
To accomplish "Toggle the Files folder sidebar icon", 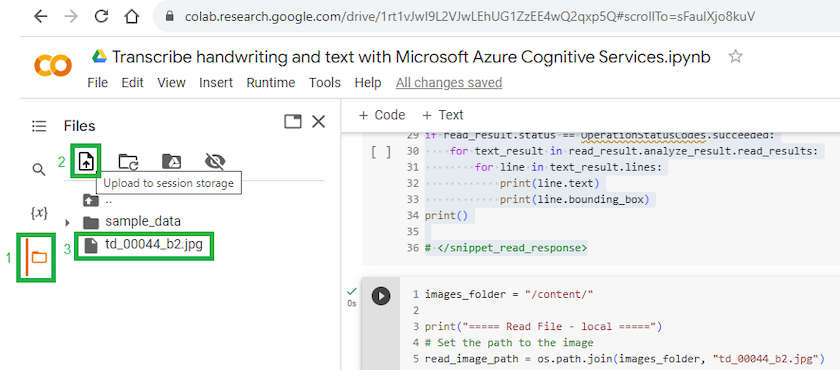I will point(39,258).
